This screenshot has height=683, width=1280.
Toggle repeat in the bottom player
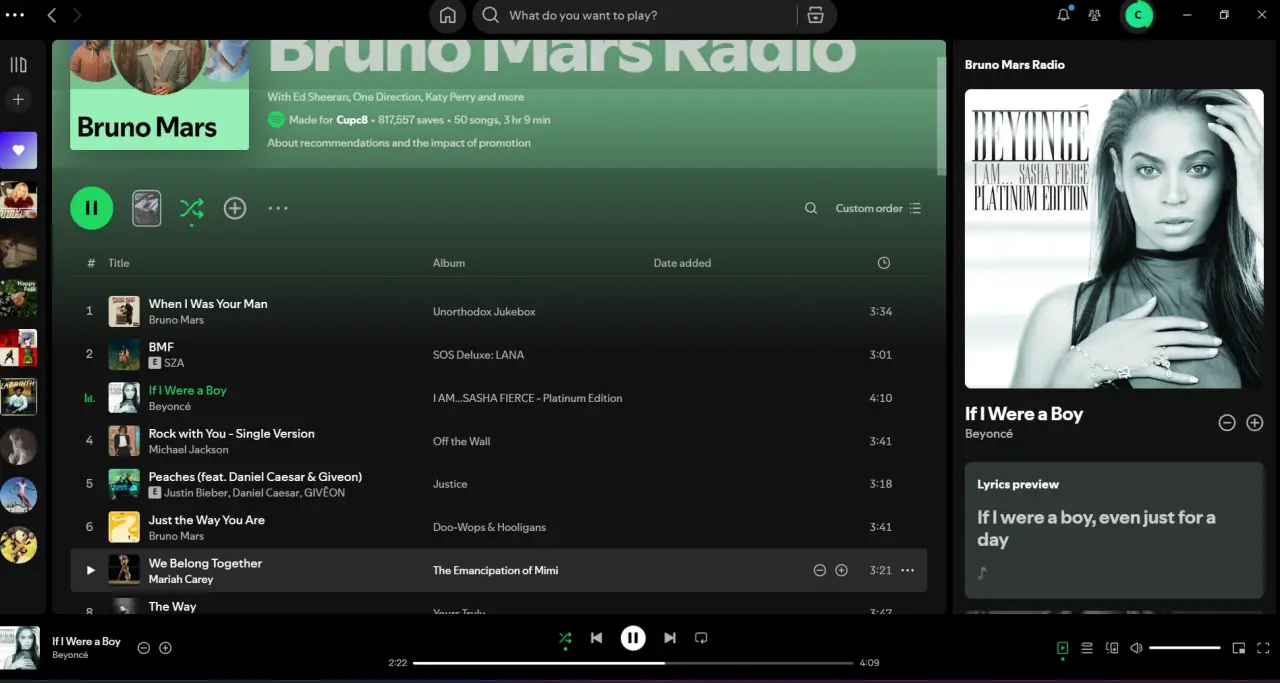point(701,638)
